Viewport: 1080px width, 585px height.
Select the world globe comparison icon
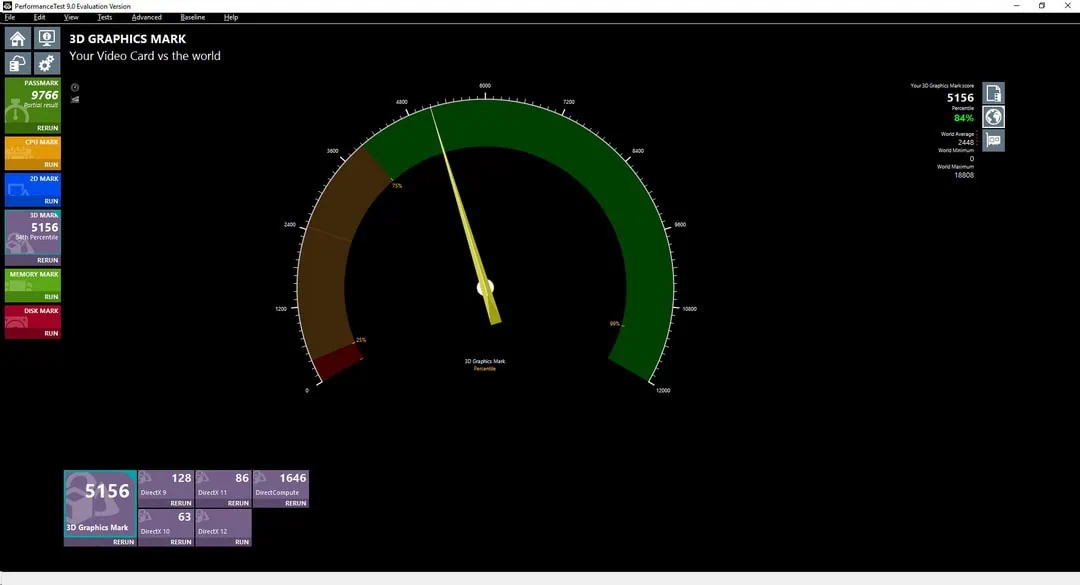(x=993, y=117)
